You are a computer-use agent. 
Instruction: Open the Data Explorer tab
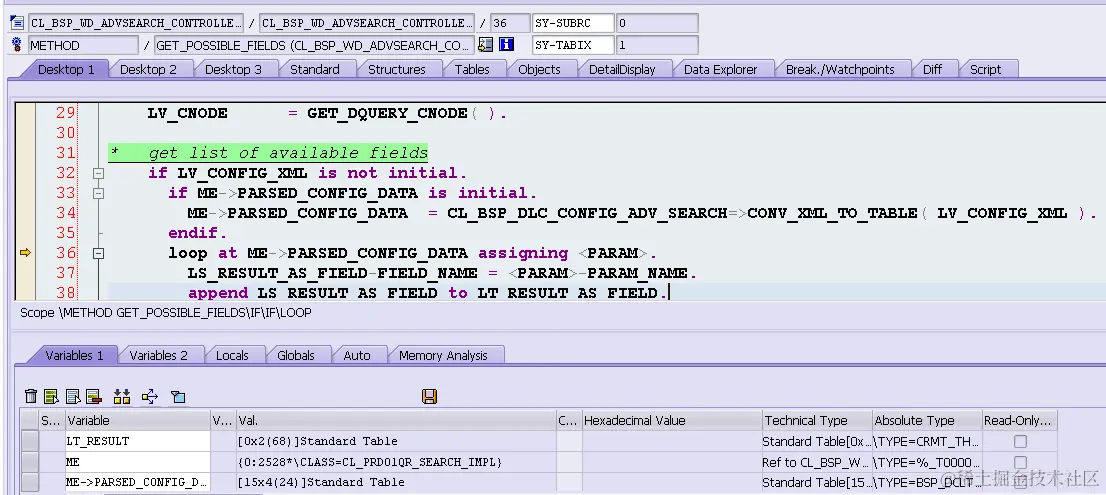[720, 69]
